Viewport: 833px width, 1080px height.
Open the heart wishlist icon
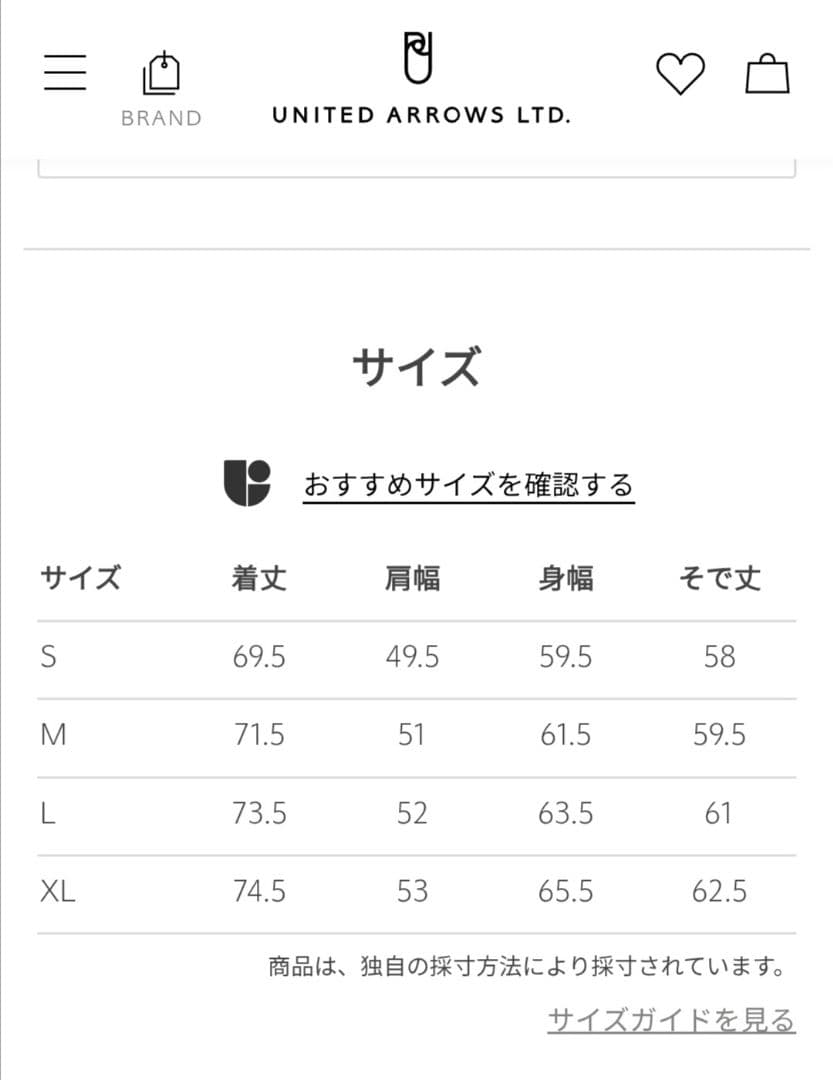[x=680, y=74]
